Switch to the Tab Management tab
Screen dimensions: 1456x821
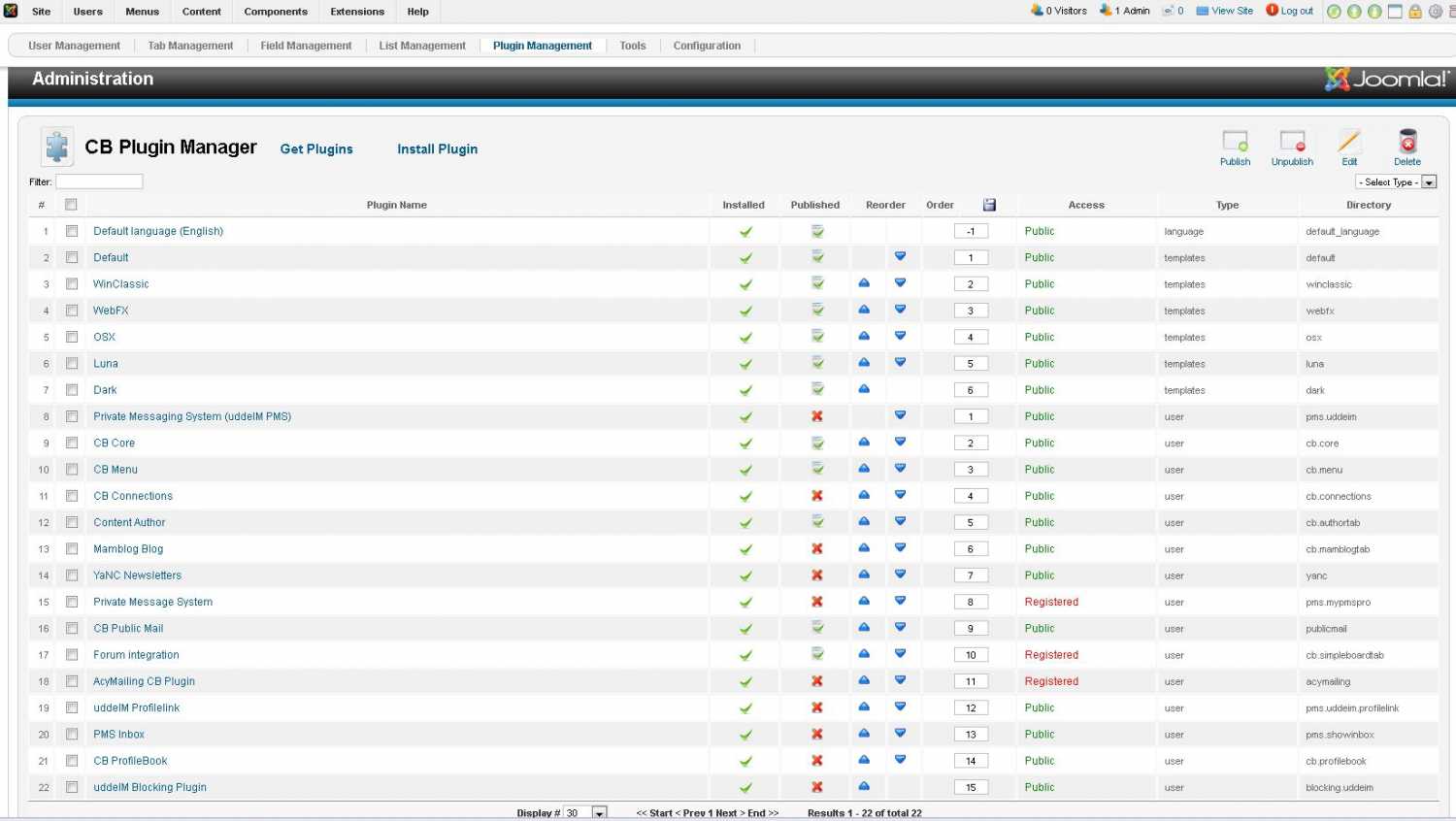190,46
